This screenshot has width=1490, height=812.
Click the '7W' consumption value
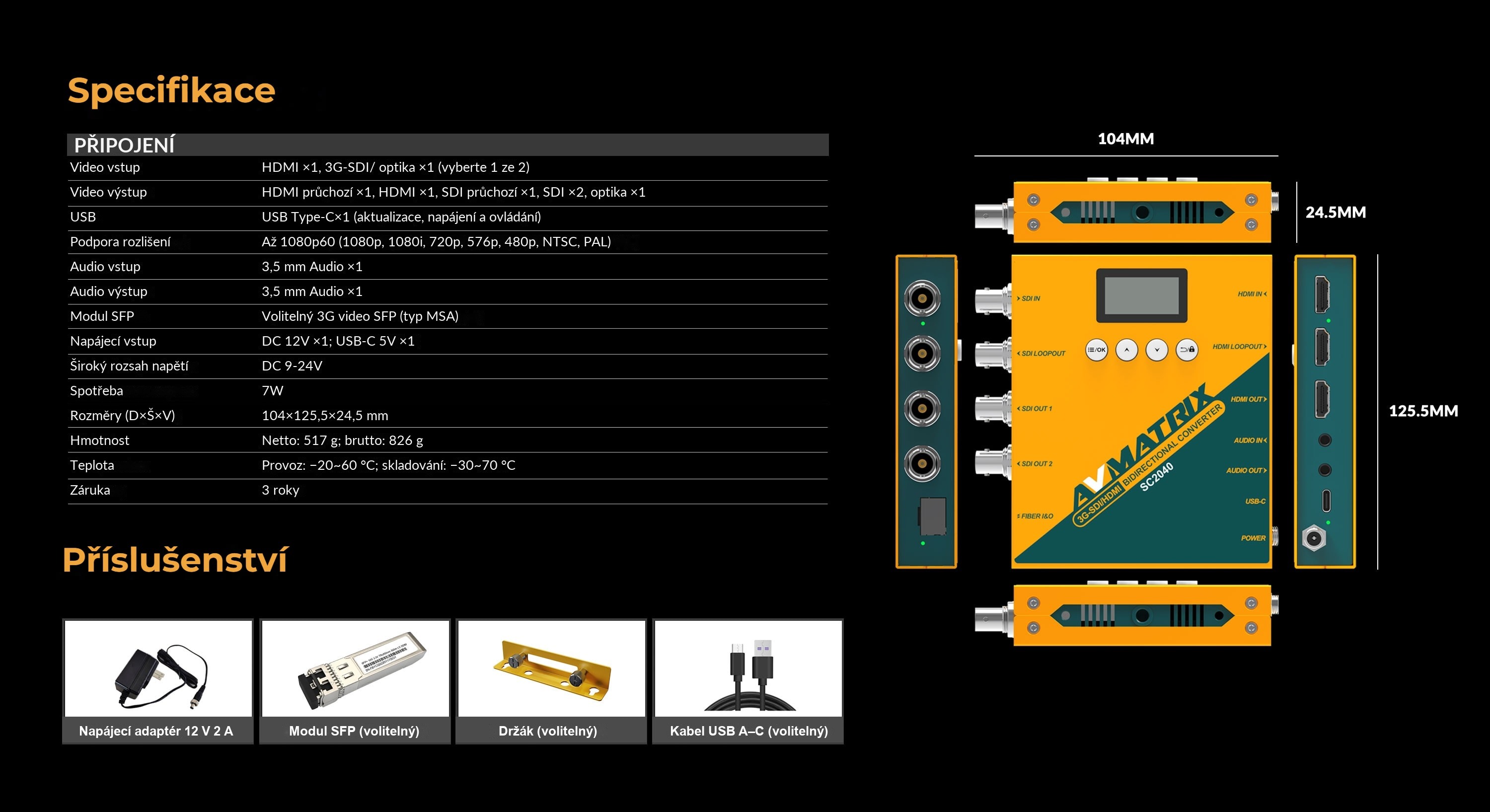(273, 391)
